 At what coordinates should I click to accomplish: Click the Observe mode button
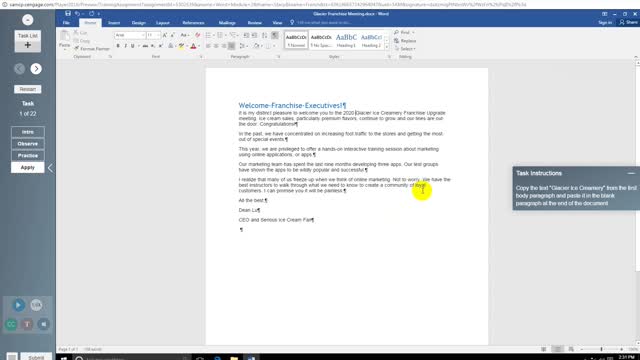coord(28,144)
